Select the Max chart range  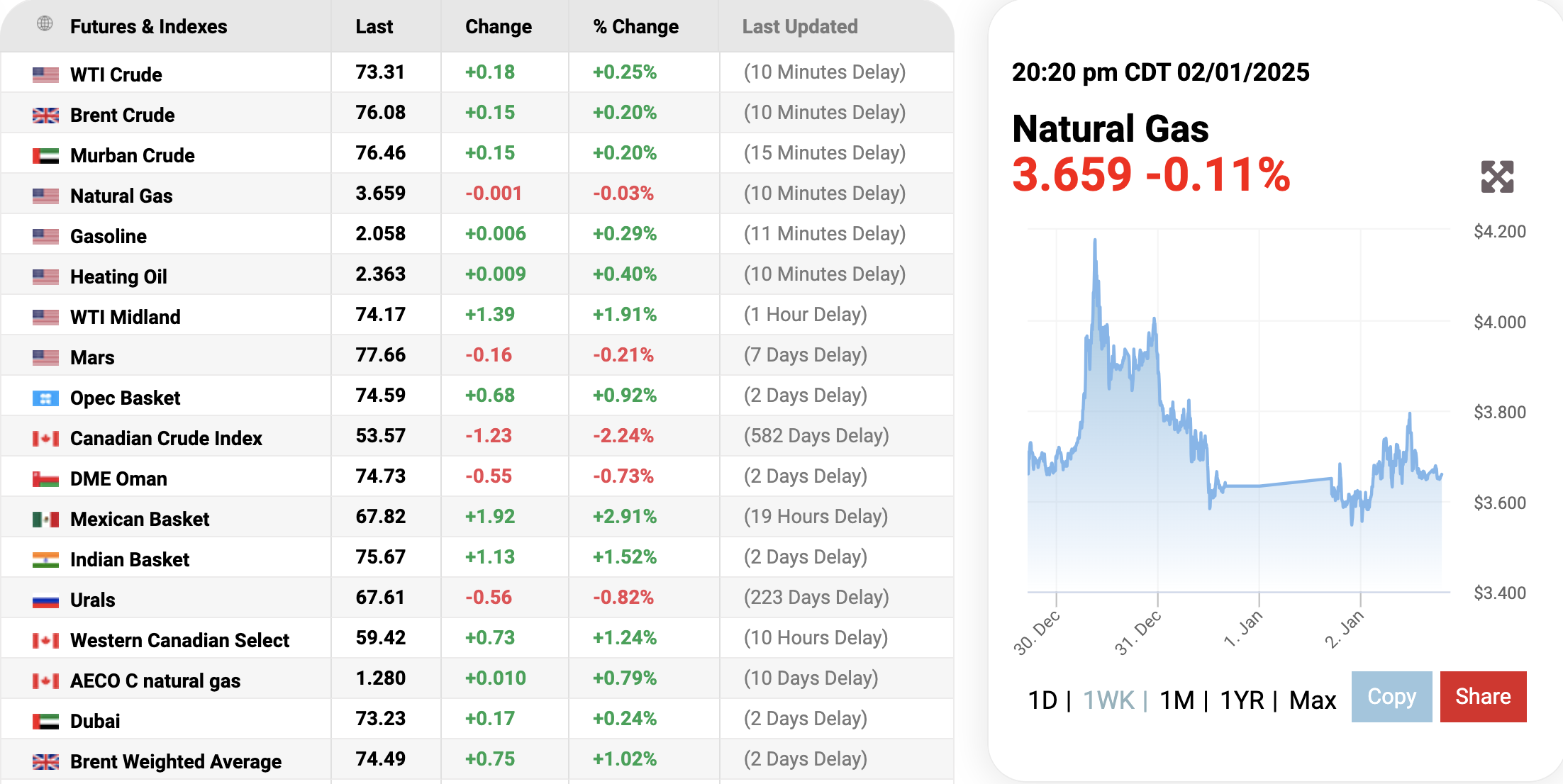[x=1312, y=700]
